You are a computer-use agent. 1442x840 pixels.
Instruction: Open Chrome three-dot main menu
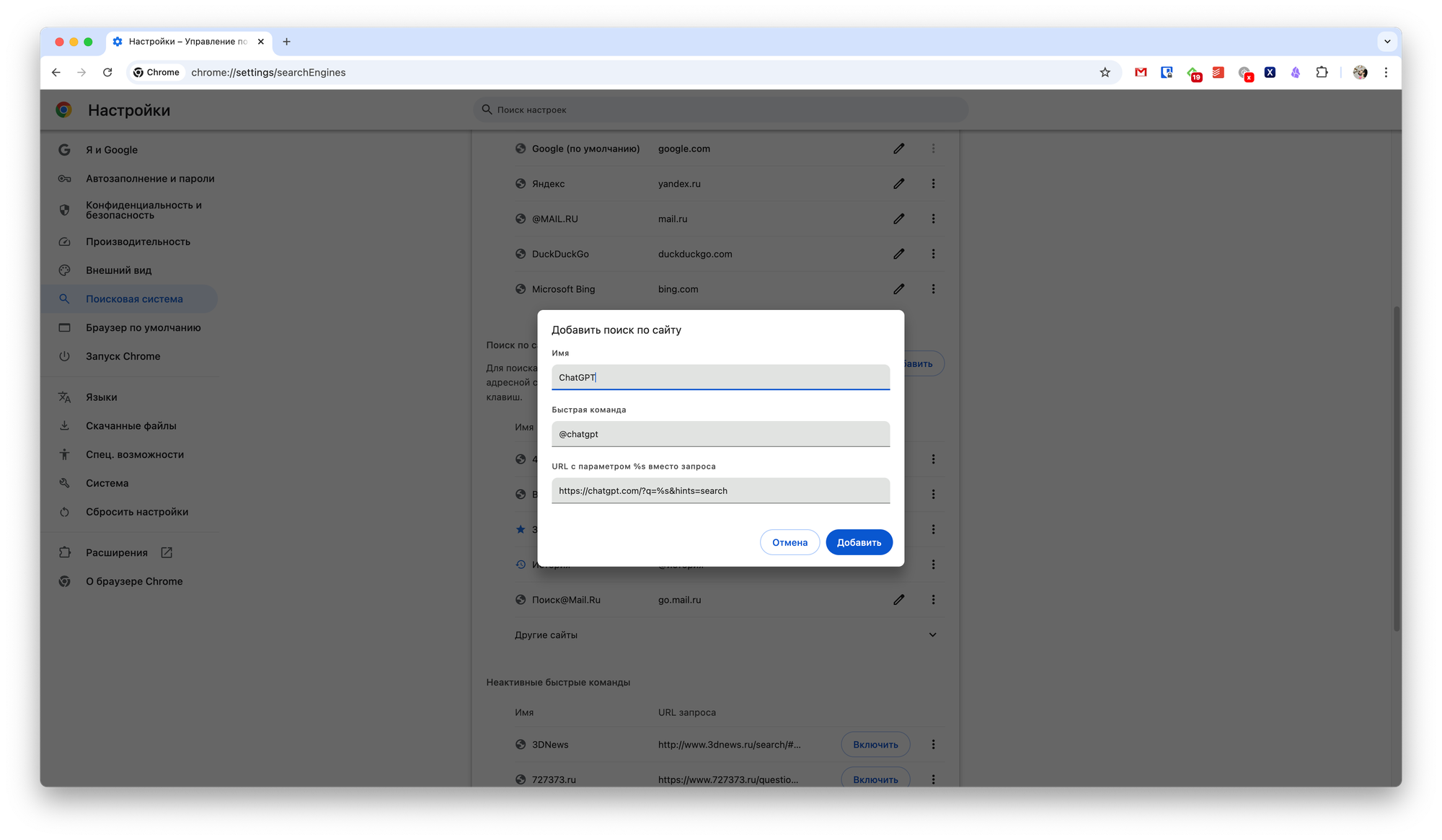[x=1386, y=72]
